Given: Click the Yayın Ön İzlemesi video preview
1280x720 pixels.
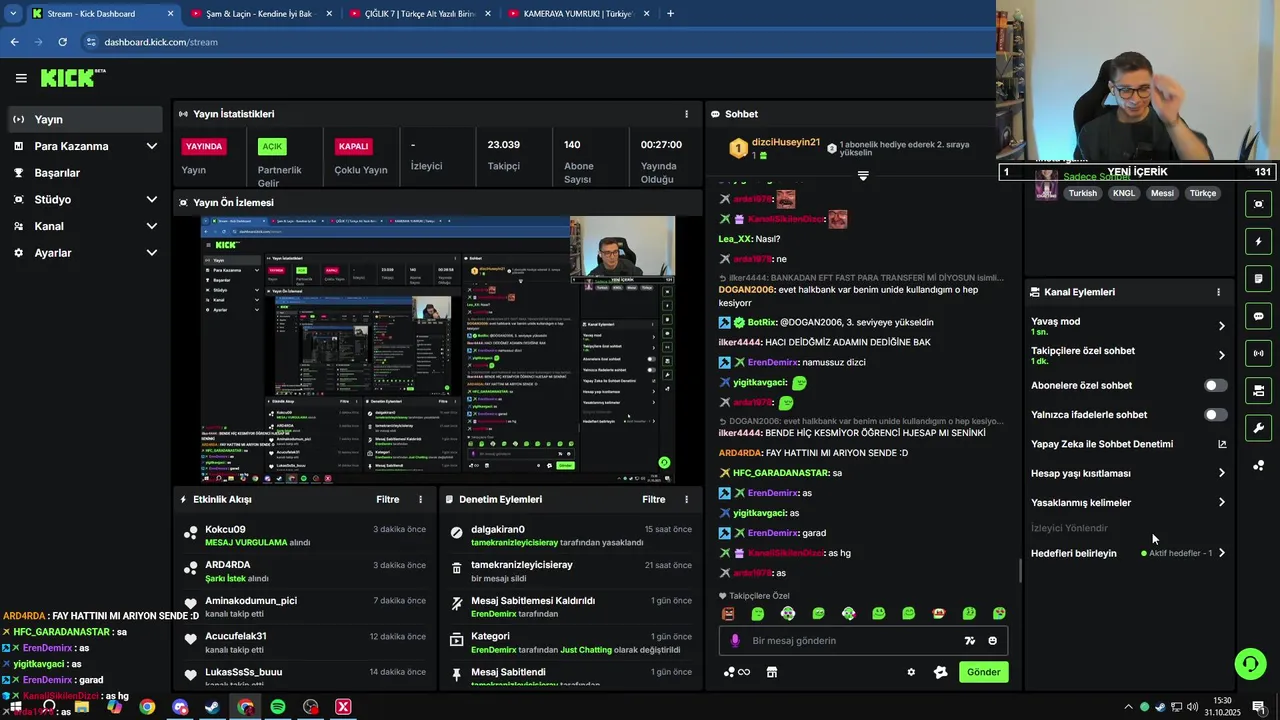Looking at the screenshot, I should coord(438,350).
